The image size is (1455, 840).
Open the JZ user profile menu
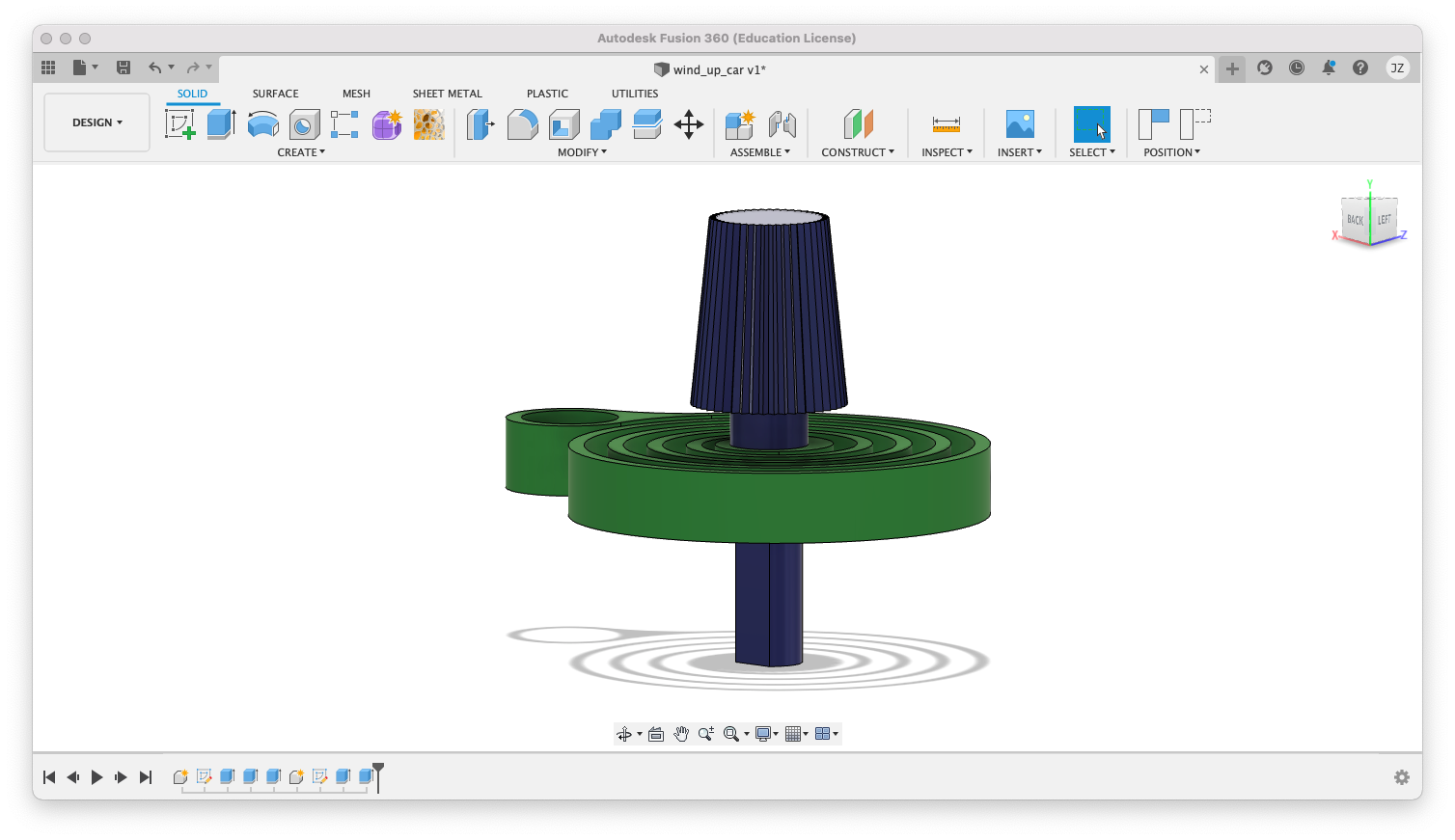(1397, 68)
